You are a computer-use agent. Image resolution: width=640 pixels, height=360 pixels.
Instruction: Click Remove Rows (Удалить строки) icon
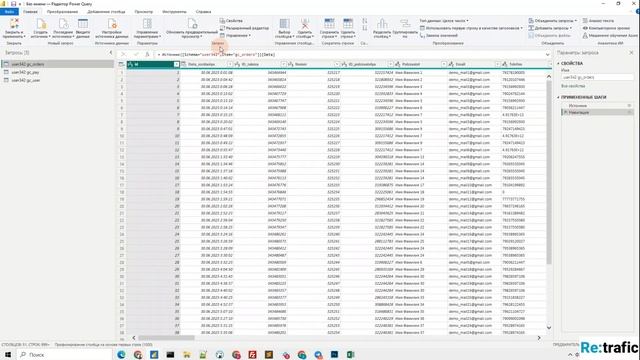pyautogui.click(x=348, y=23)
